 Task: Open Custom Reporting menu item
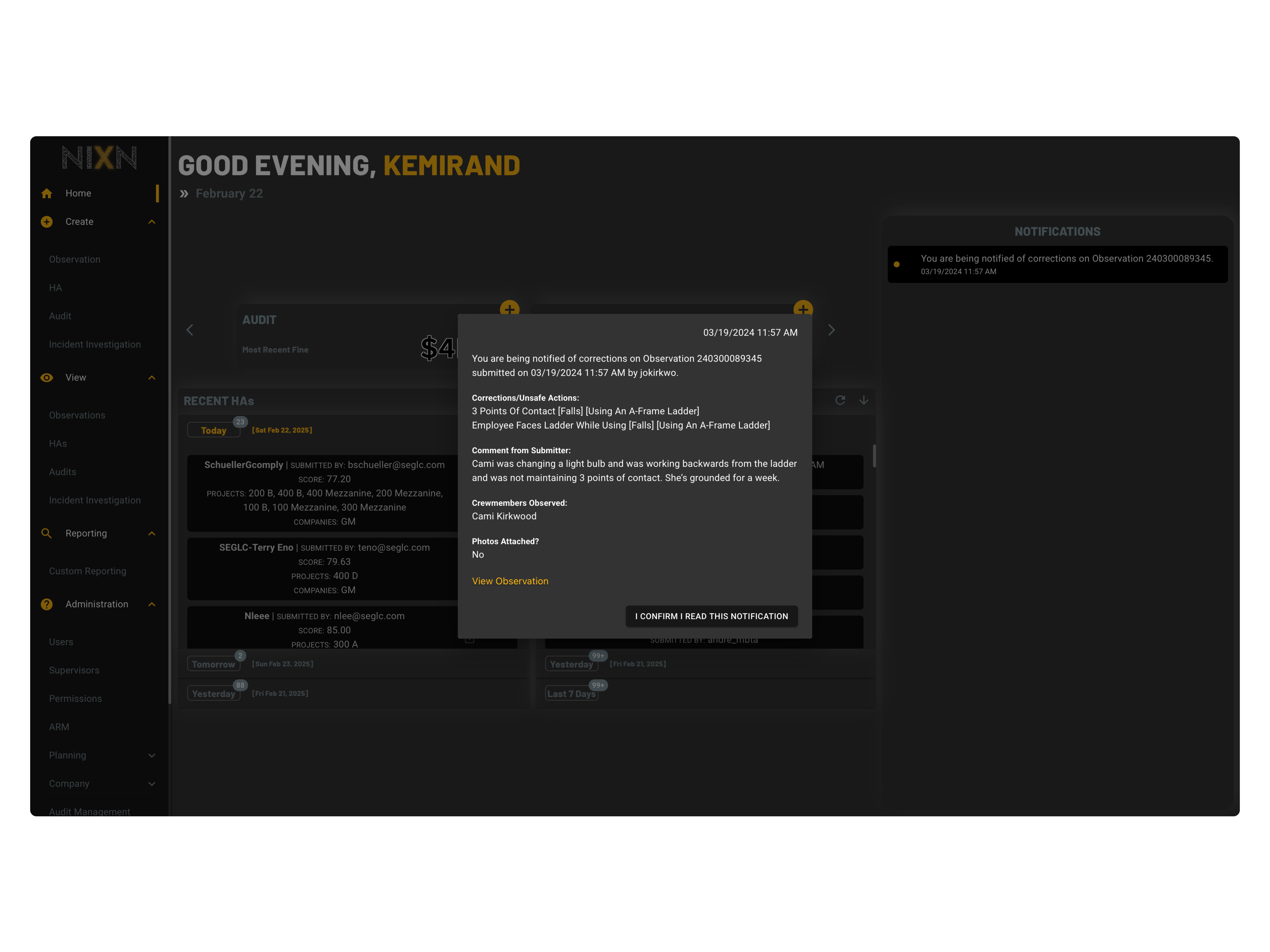pyautogui.click(x=87, y=571)
